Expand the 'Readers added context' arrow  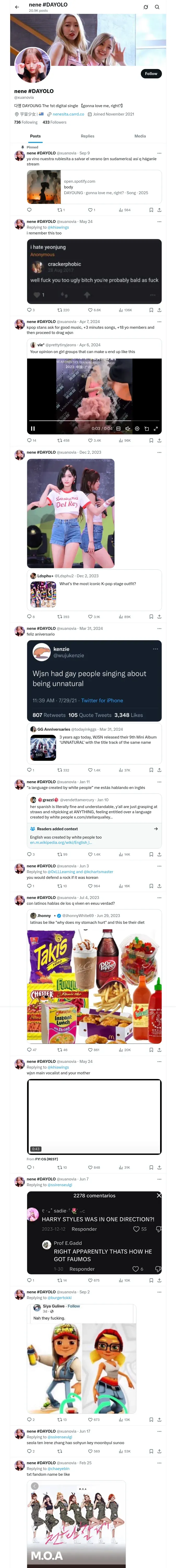156,828
